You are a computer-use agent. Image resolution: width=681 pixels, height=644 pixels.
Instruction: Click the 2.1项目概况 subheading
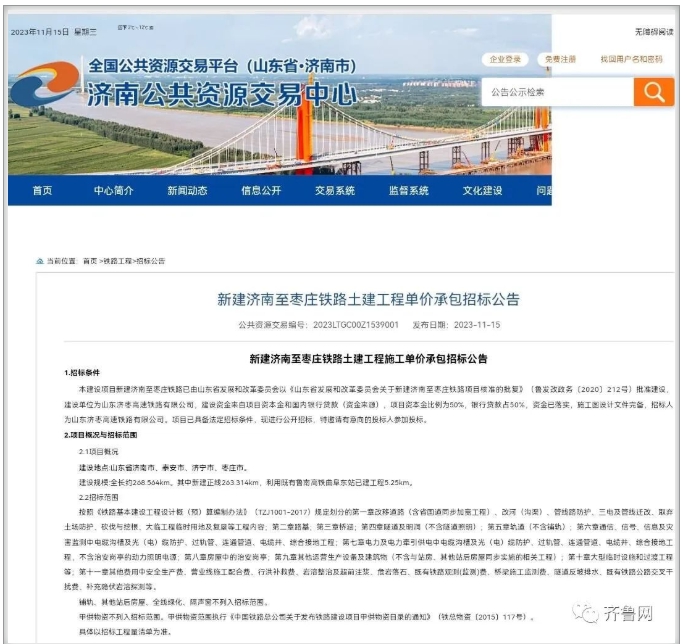(98, 452)
